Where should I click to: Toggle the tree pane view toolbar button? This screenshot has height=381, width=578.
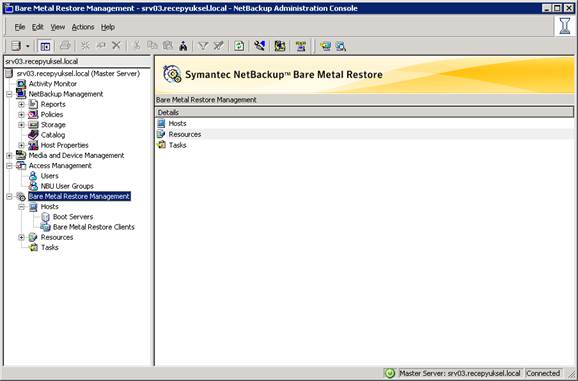click(45, 46)
